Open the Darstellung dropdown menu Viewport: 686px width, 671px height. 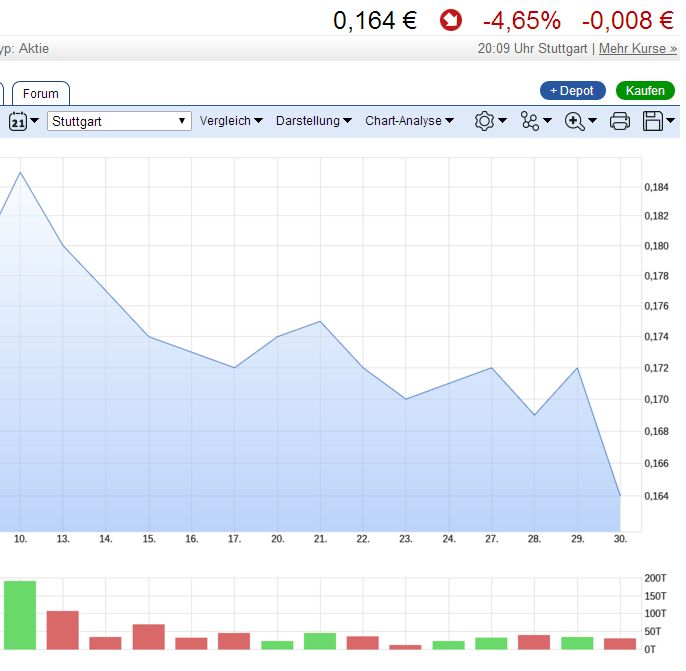[314, 121]
